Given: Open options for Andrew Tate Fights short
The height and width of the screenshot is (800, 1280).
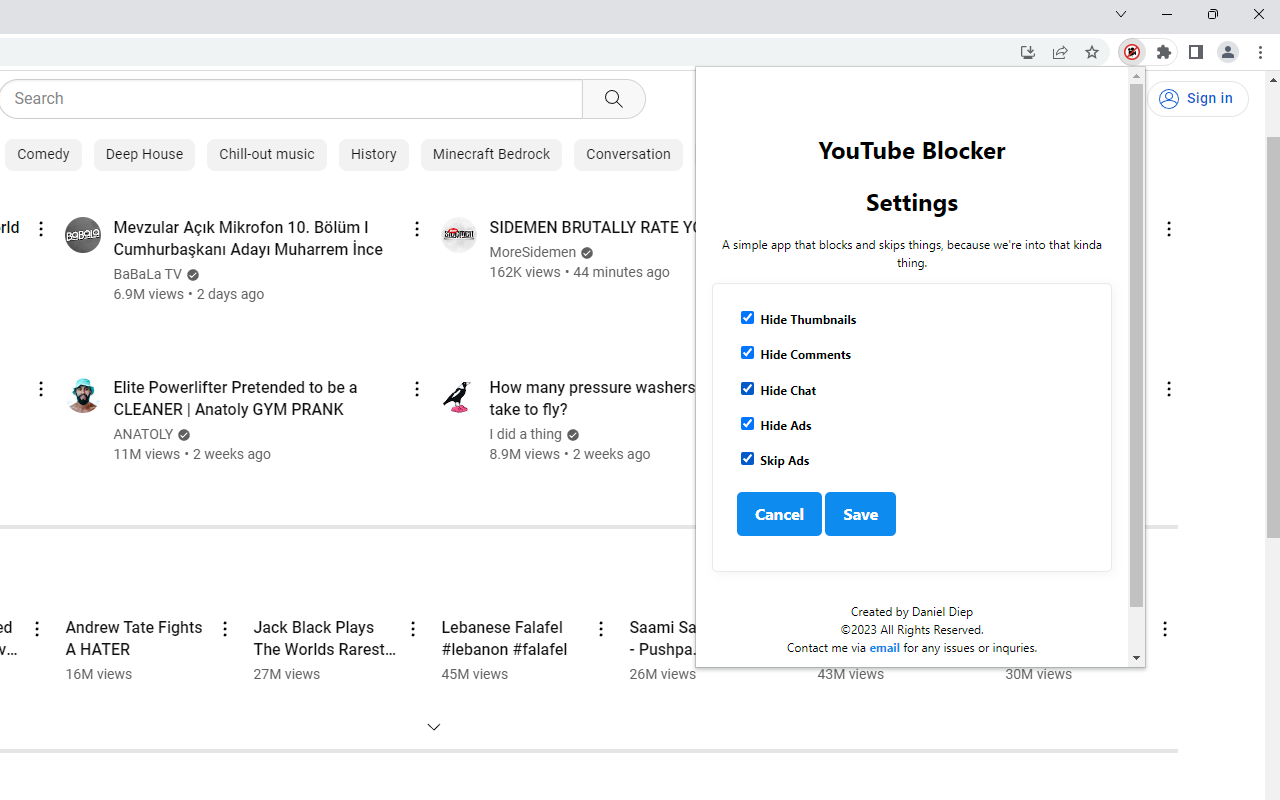Looking at the screenshot, I should point(225,629).
